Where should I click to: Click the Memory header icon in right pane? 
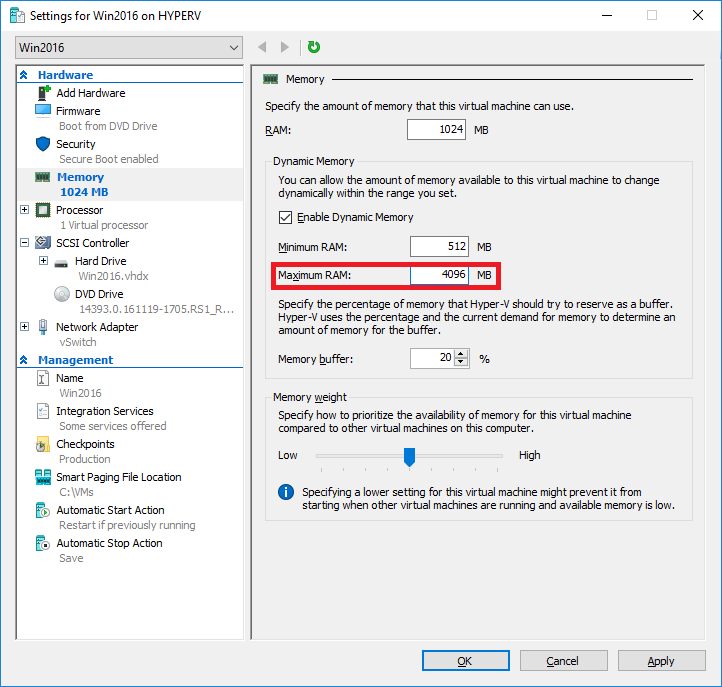[271, 79]
